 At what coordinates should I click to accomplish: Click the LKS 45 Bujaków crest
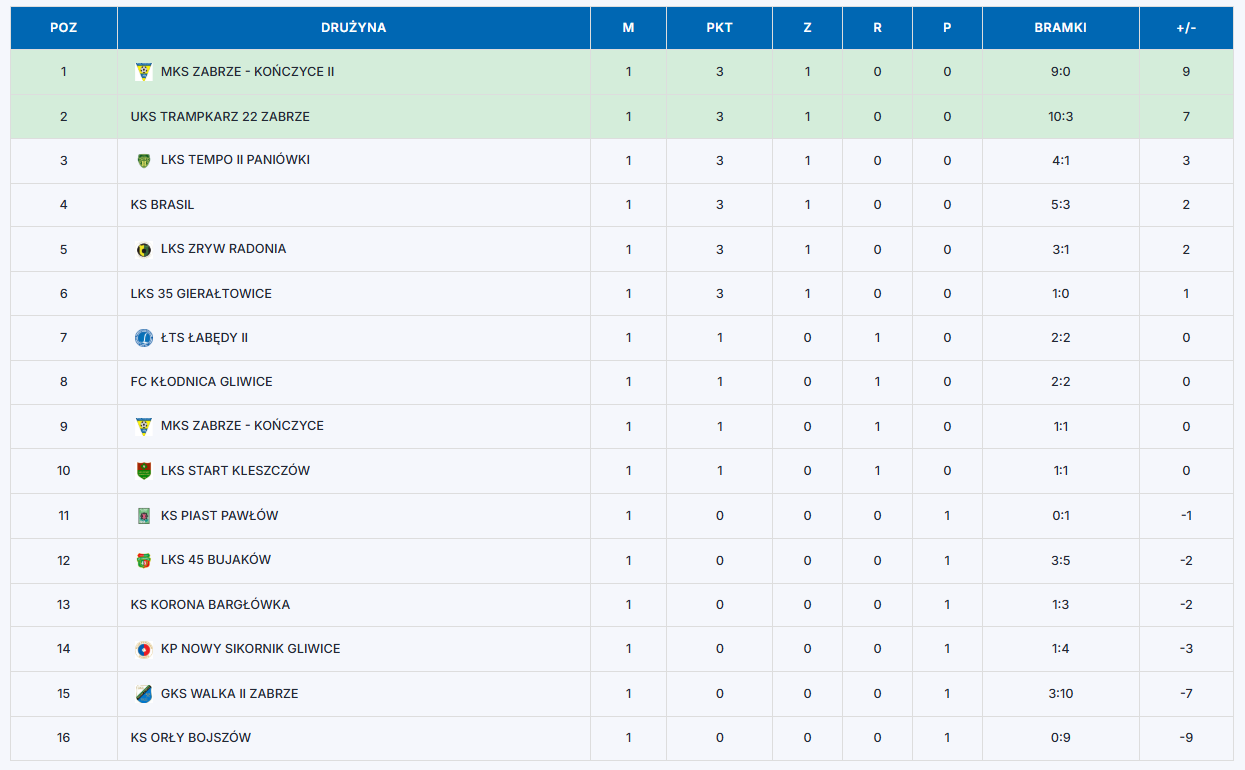pyautogui.click(x=144, y=560)
